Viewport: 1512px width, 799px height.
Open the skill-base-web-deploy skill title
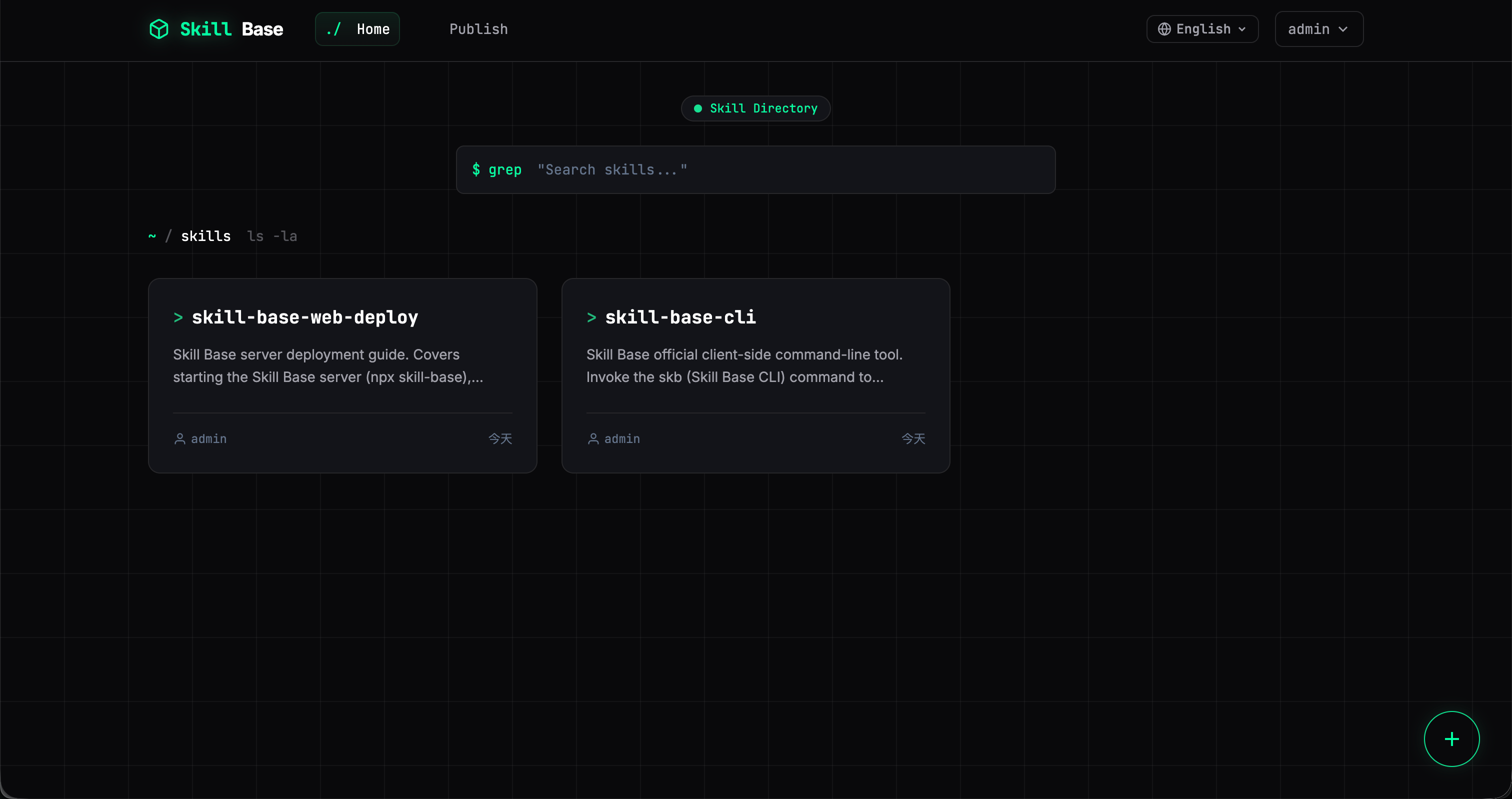click(x=304, y=317)
